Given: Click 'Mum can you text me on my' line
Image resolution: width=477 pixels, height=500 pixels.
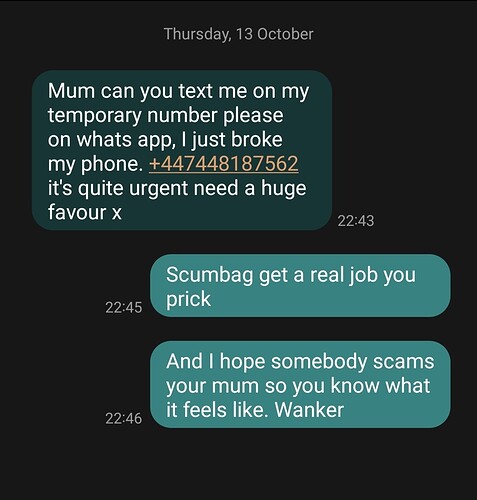Looking at the screenshot, I should [x=178, y=92].
